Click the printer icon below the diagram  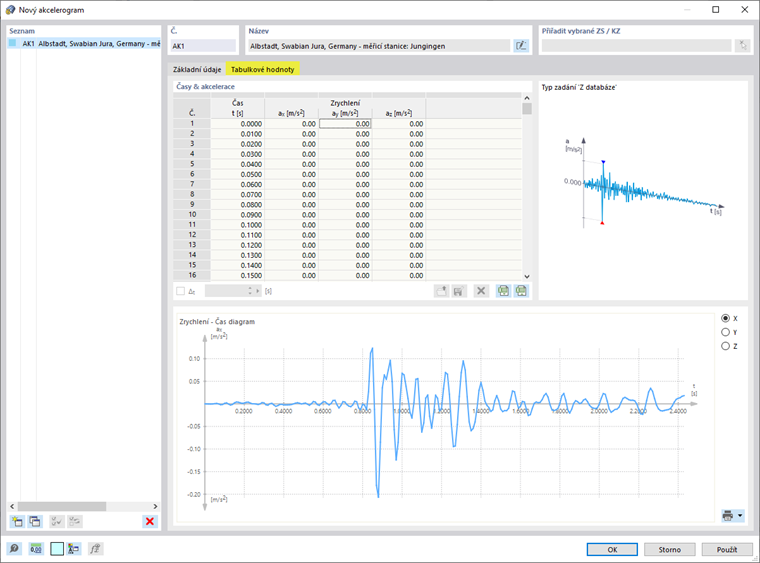tap(728, 516)
